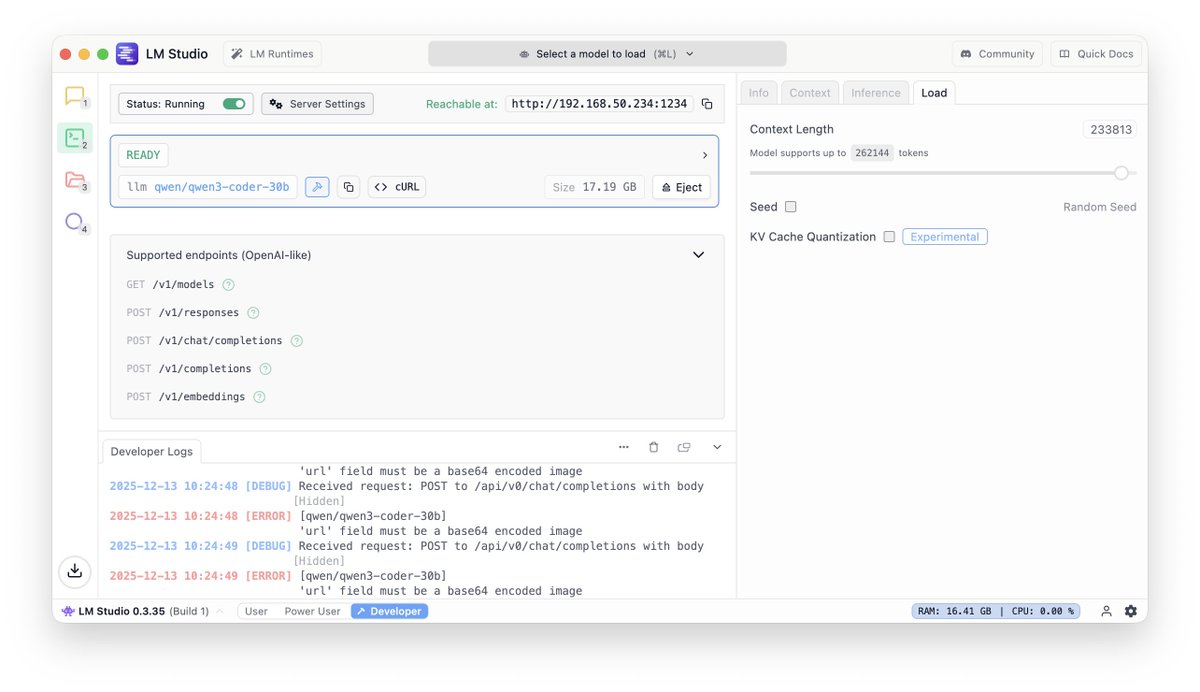Clear the Developer Logs with trash icon

[x=653, y=448]
